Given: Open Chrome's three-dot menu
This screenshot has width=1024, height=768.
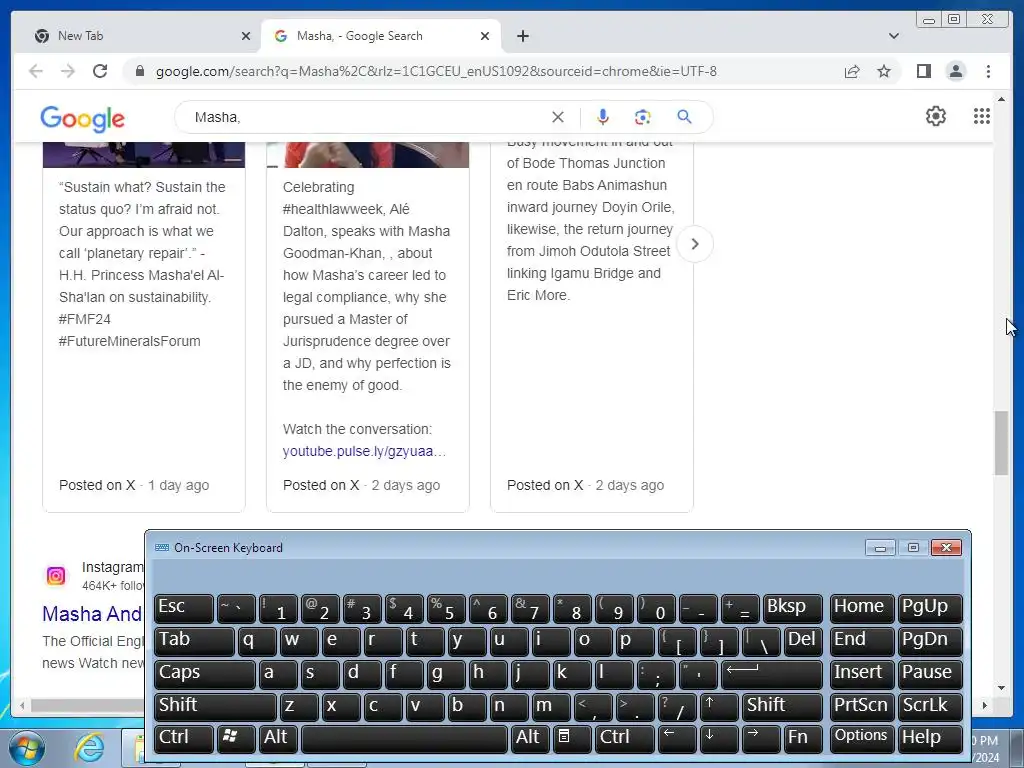Looking at the screenshot, I should point(988,71).
